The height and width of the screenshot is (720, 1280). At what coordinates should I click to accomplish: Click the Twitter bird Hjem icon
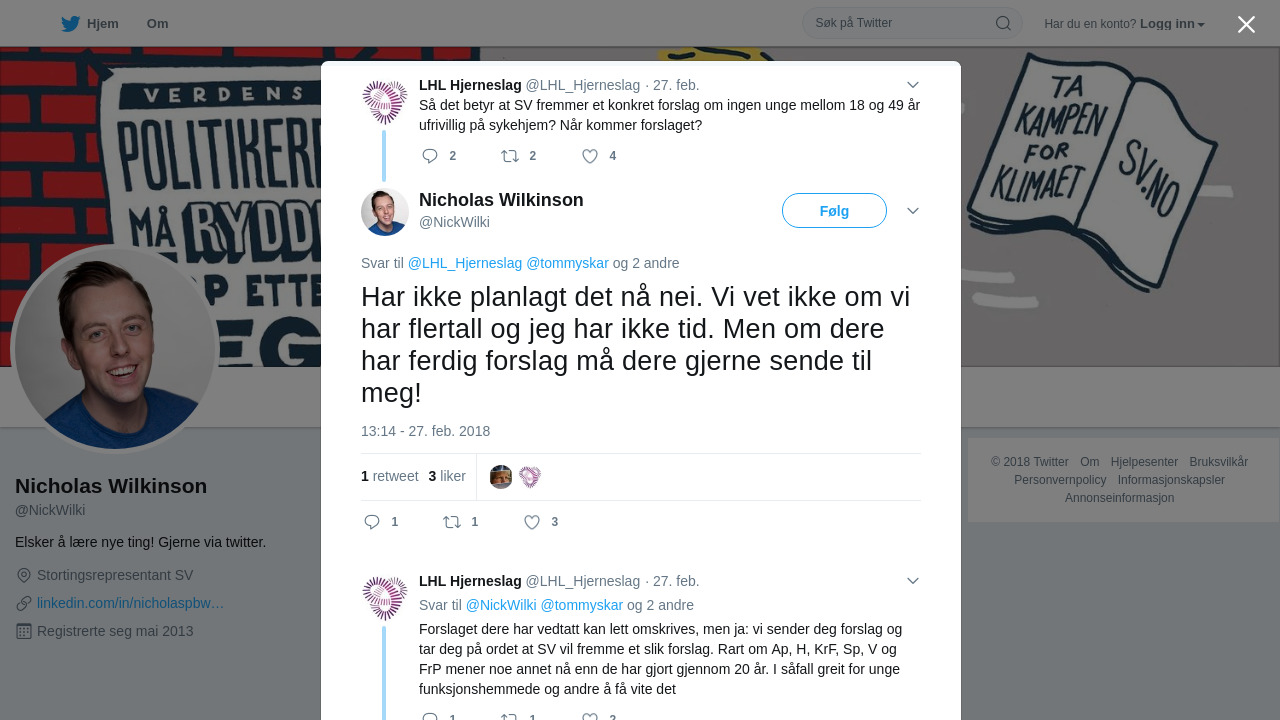[x=70, y=24]
